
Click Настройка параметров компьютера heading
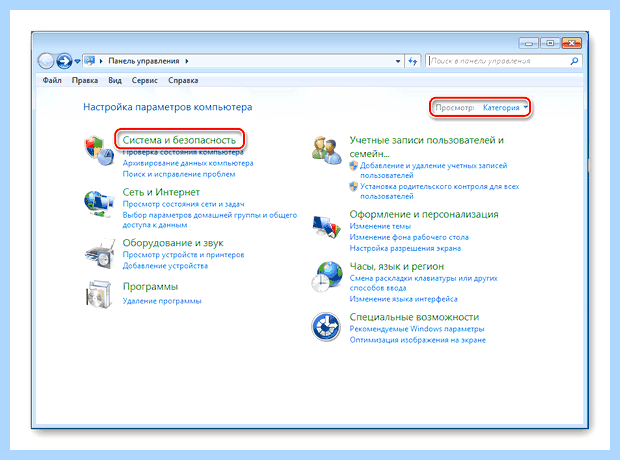(168, 107)
